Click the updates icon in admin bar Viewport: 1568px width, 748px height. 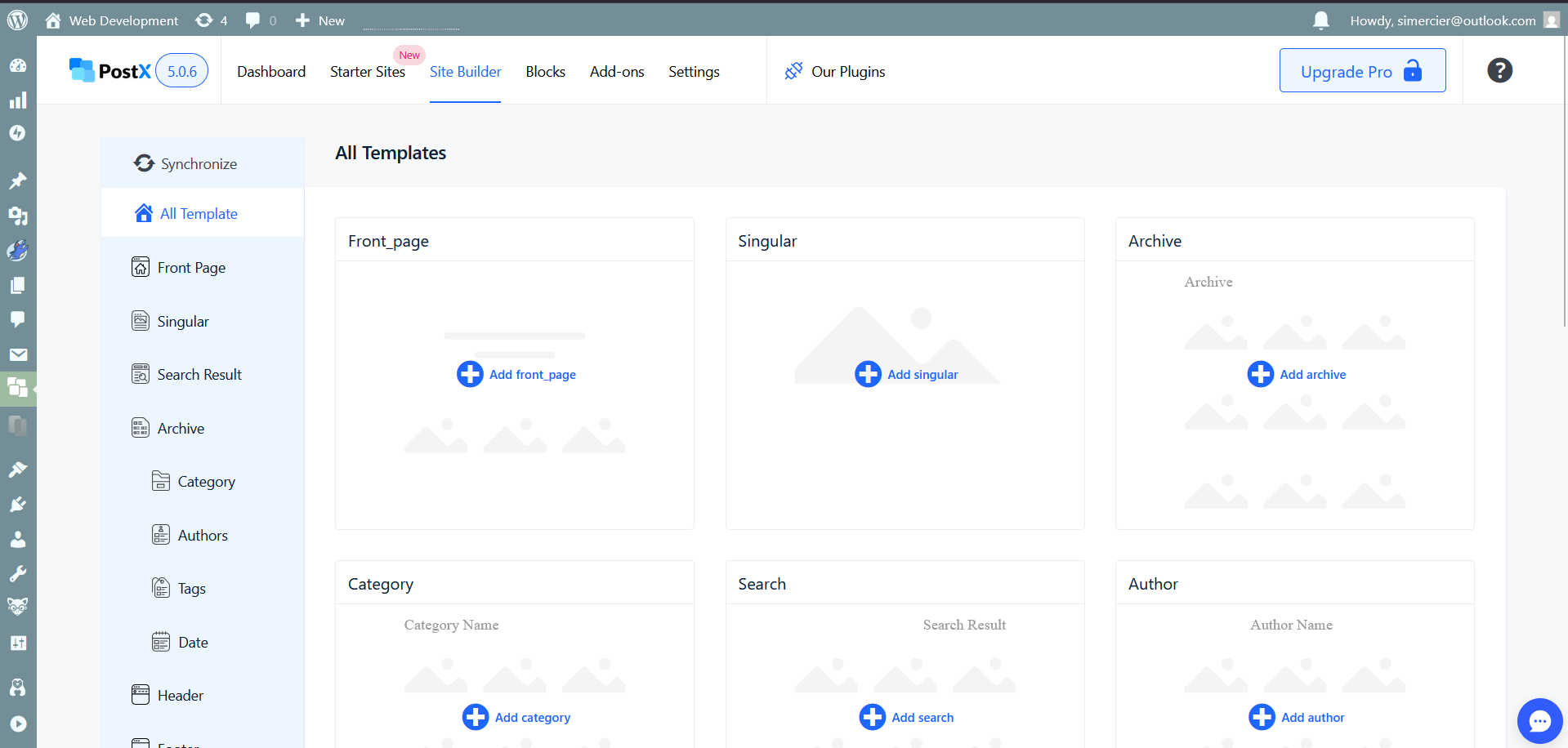point(204,20)
